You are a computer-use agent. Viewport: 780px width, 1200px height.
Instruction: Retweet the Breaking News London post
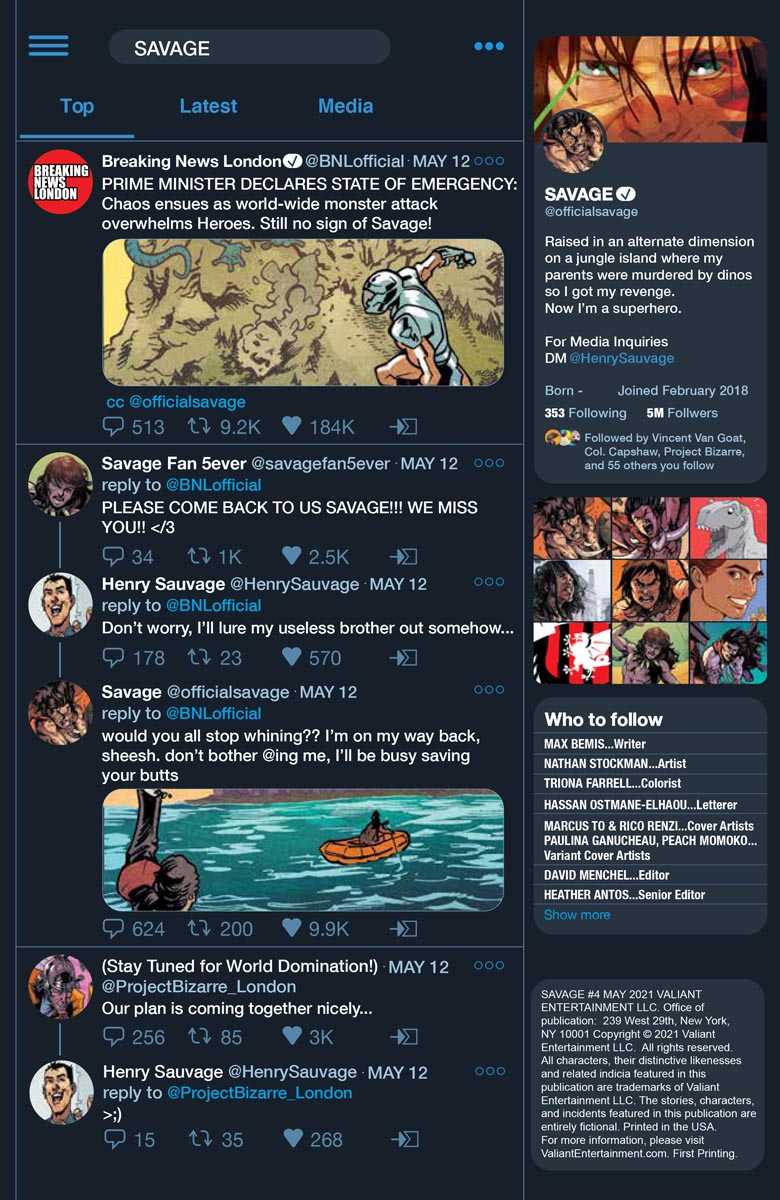tap(199, 427)
